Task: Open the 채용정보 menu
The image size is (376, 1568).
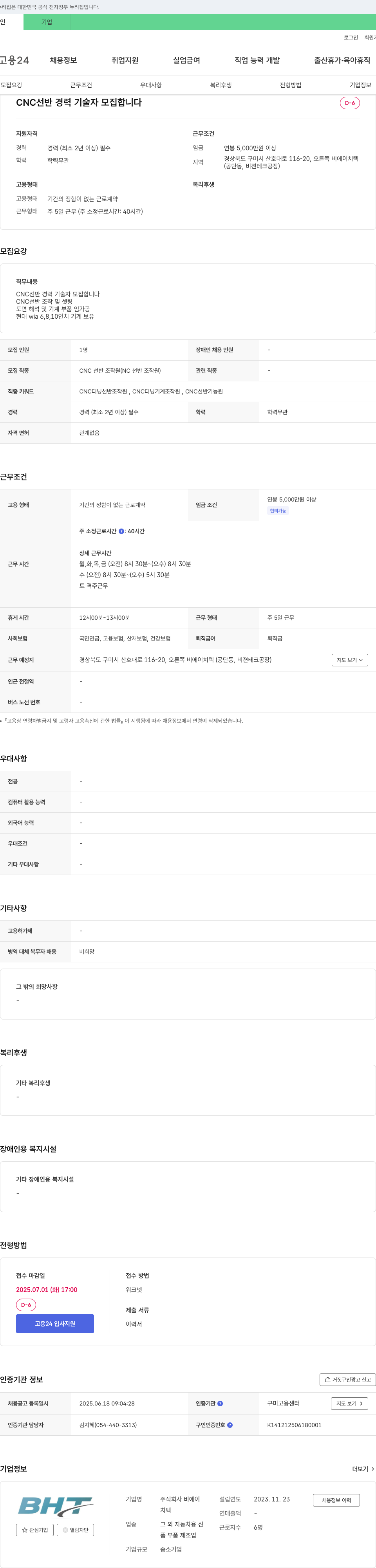Action: tap(63, 60)
